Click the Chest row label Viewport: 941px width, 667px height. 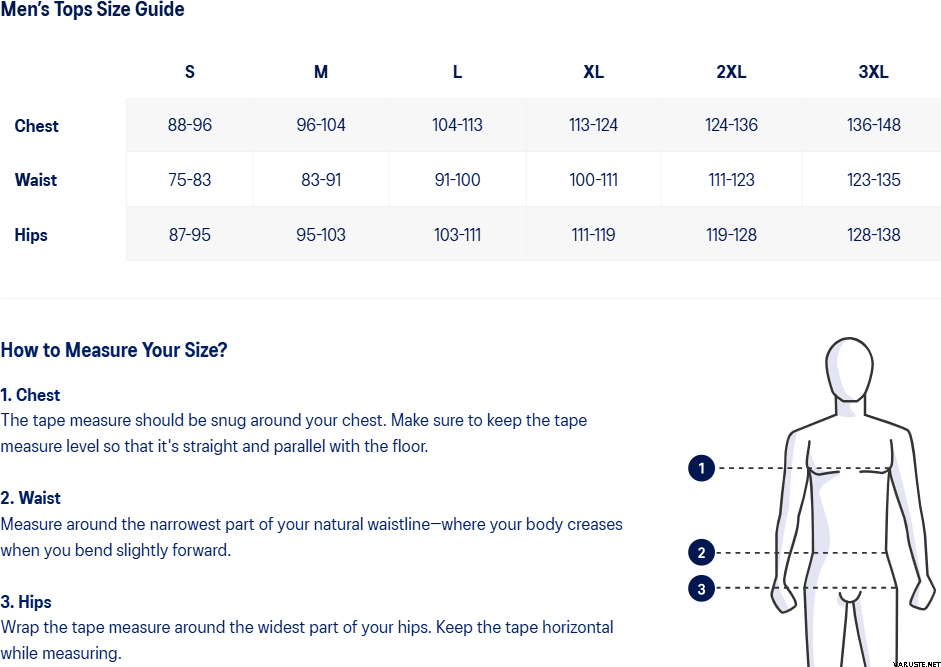coord(37,126)
